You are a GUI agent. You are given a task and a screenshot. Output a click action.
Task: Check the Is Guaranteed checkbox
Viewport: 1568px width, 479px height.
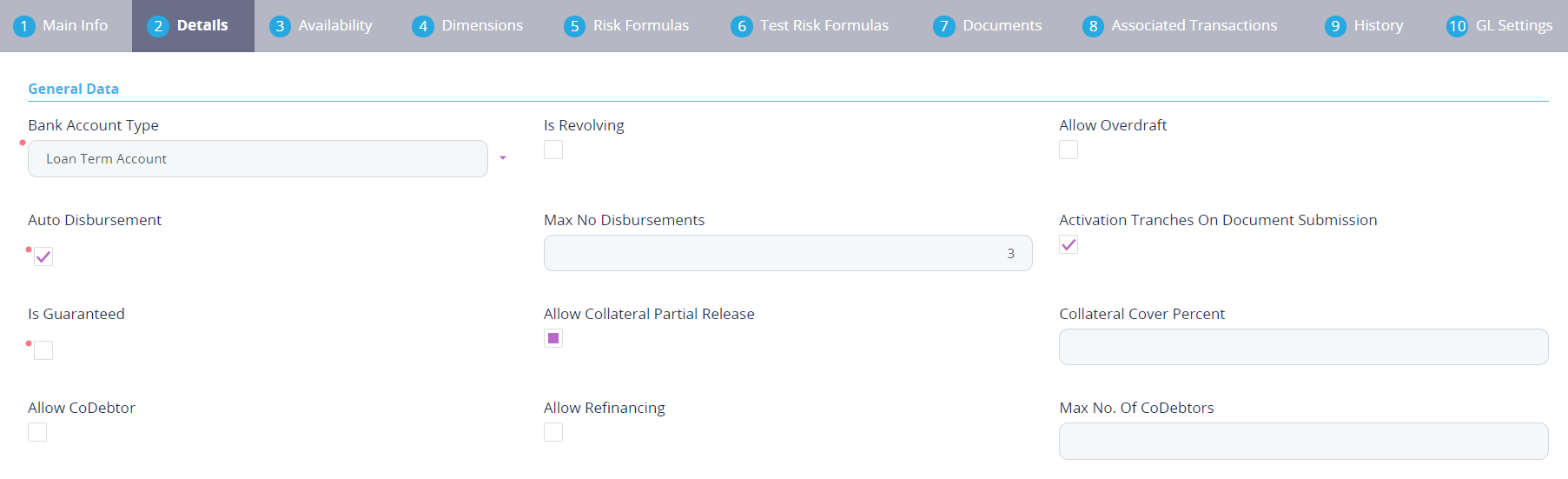(x=43, y=350)
